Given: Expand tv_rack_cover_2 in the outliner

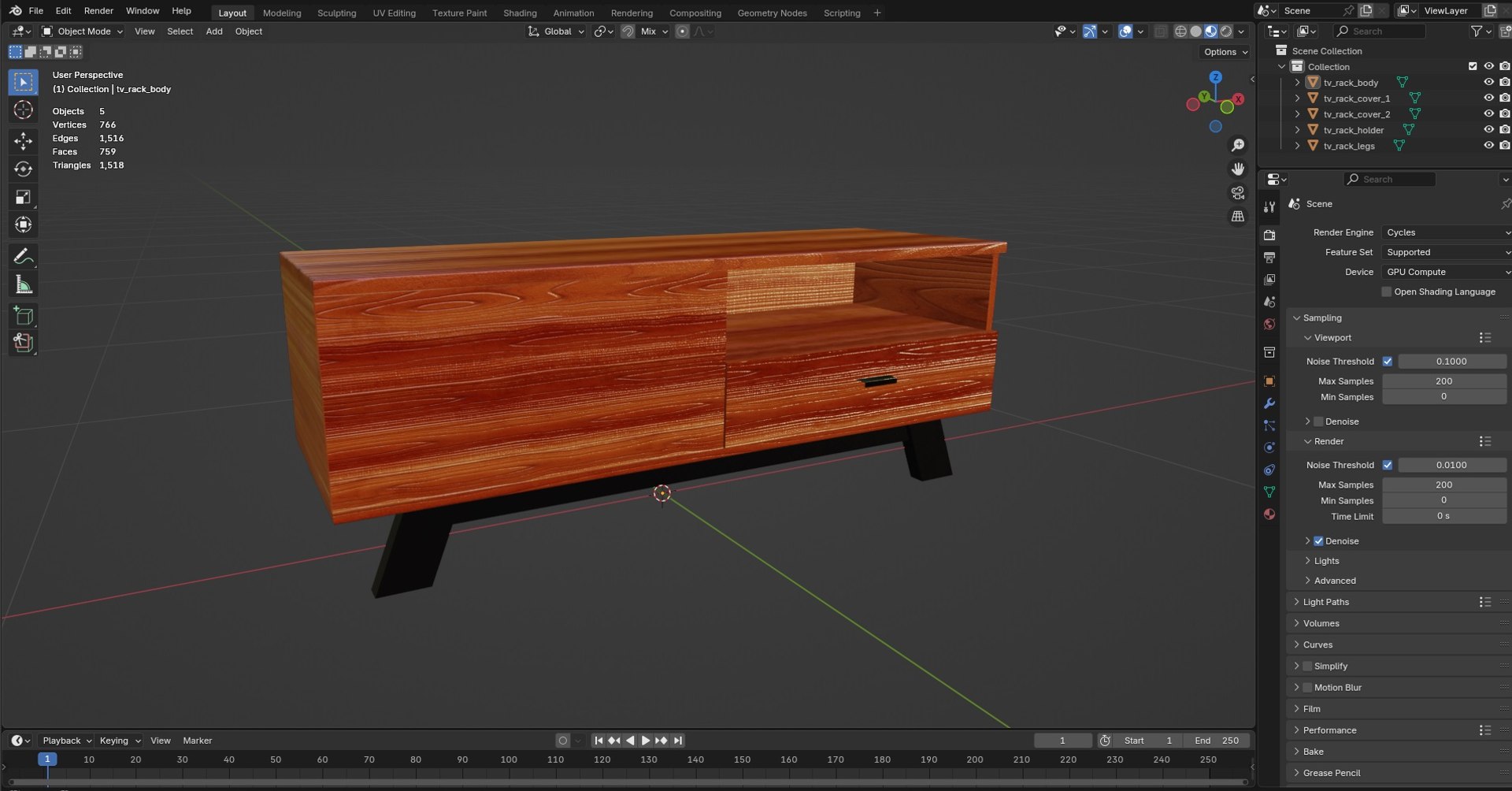Looking at the screenshot, I should click(1297, 114).
